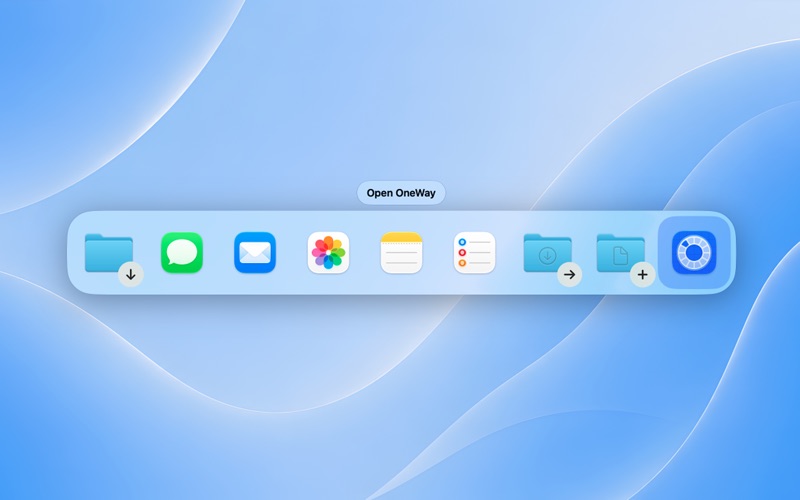Launch the Notes app icon
The width and height of the screenshot is (800, 500).
[402, 253]
